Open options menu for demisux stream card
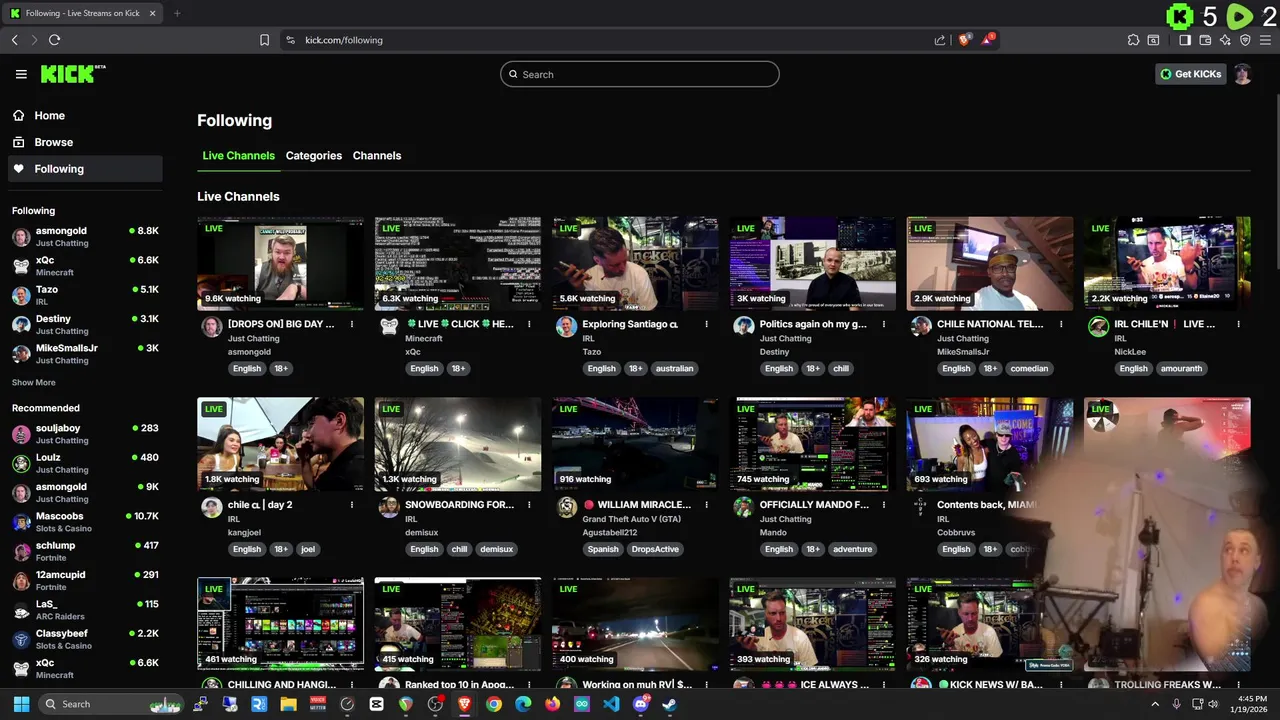Image resolution: width=1280 pixels, height=720 pixels. pos(529,505)
